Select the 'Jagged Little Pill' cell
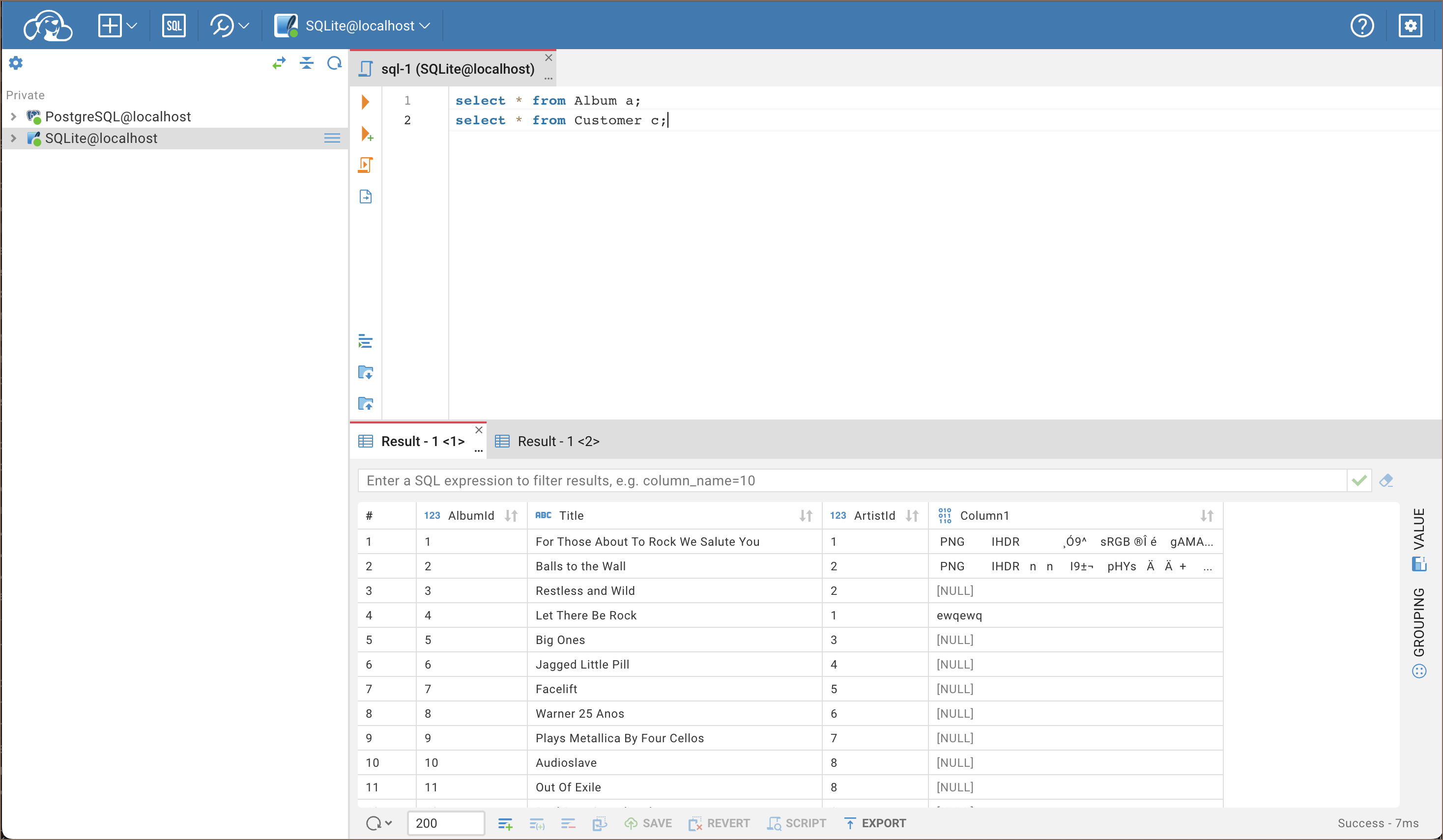This screenshot has width=1443, height=840. (x=674, y=664)
